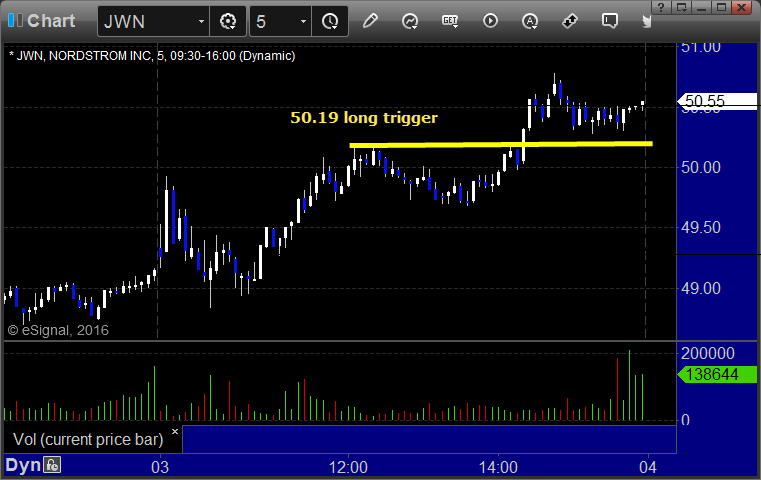Toggle the time lock icon beside Dyn
This screenshot has width=761, height=480.
[52, 465]
